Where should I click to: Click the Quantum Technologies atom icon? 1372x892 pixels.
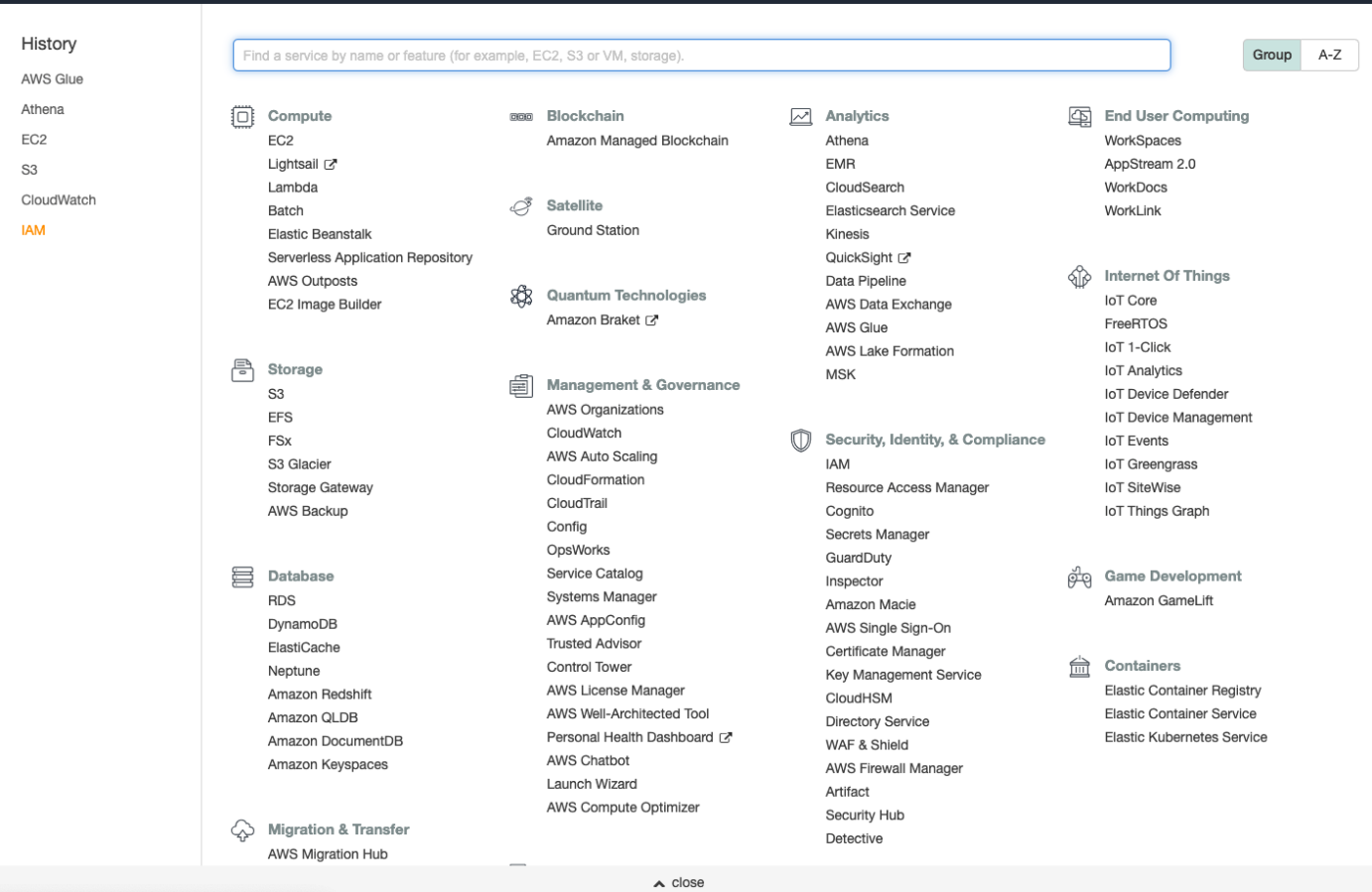tap(521, 296)
